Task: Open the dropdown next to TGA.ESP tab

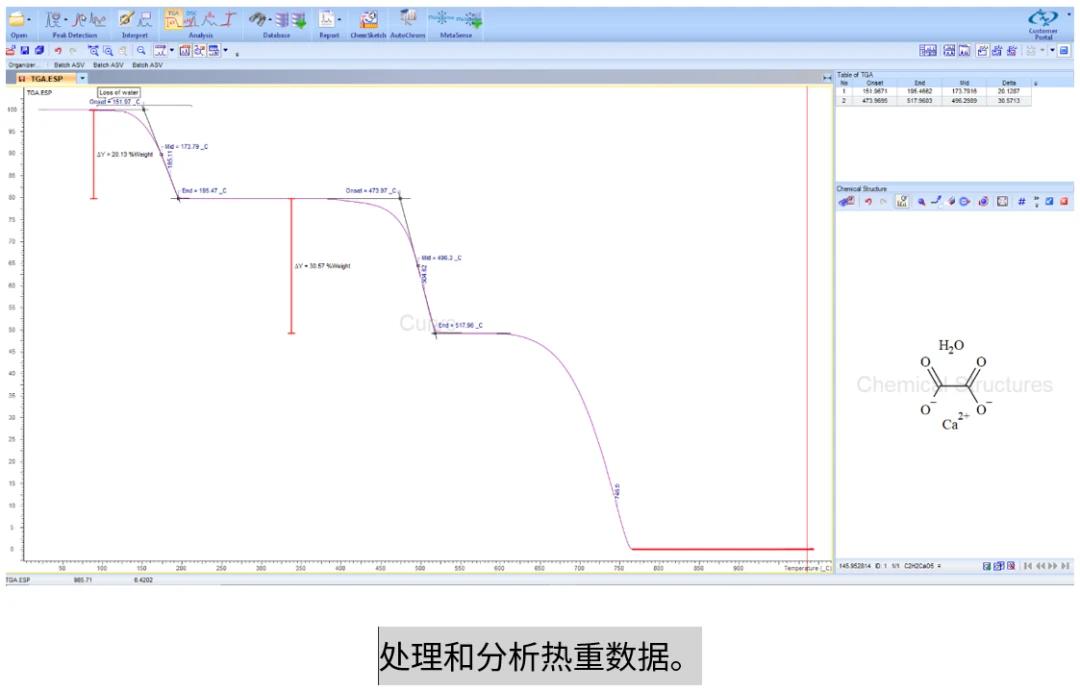Action: 83,79
